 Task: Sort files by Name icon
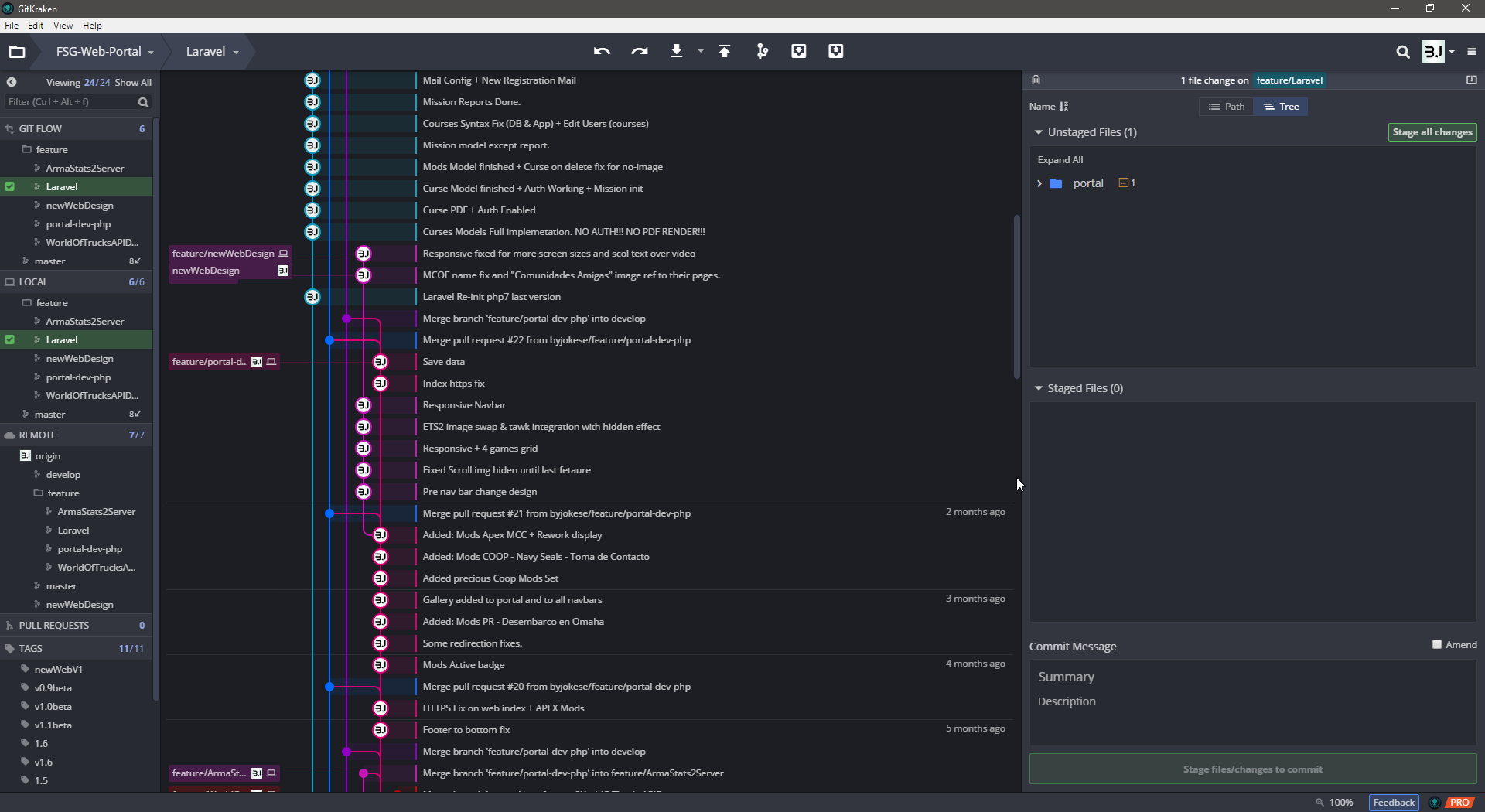1064,107
